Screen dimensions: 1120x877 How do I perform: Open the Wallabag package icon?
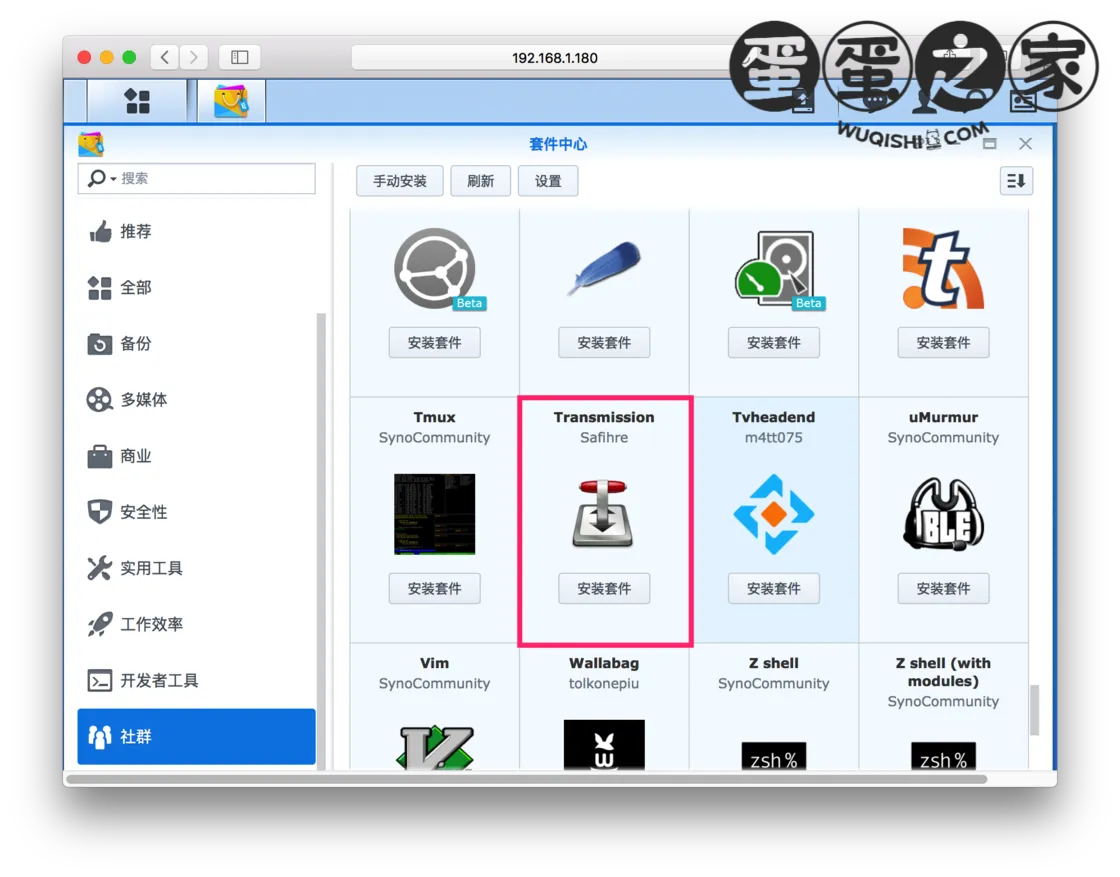point(604,745)
